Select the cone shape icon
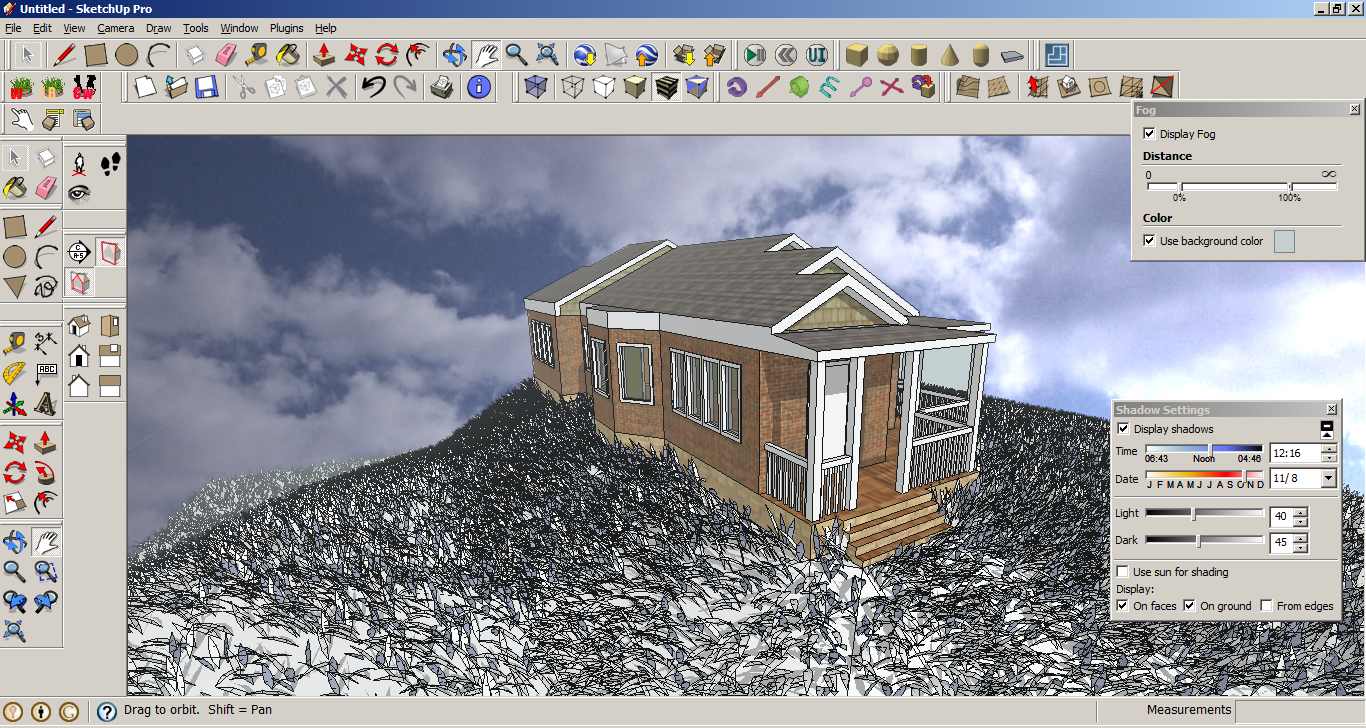Screen dimensions: 1366x728 (950, 54)
